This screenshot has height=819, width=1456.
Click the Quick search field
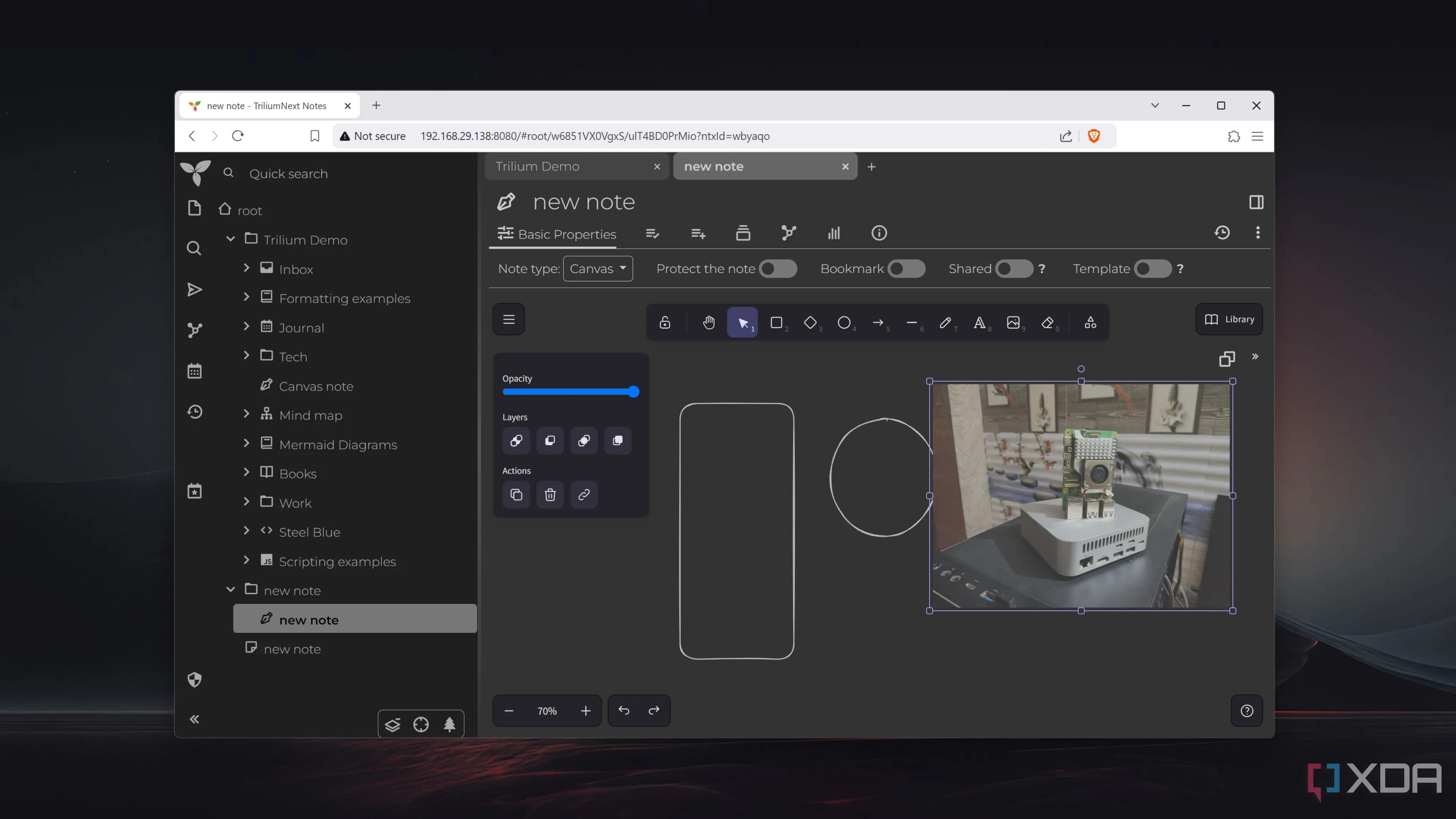pyautogui.click(x=289, y=174)
